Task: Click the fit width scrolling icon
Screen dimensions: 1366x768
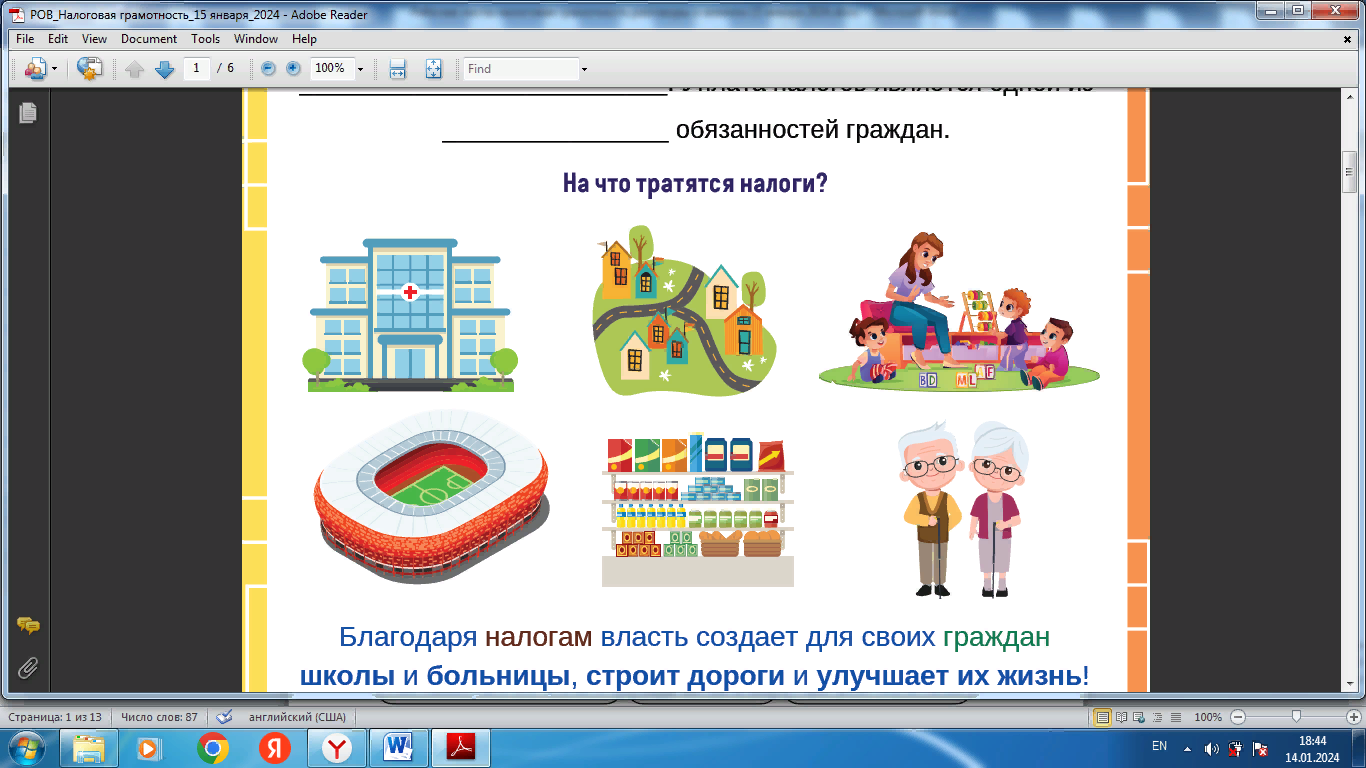Action: point(397,69)
